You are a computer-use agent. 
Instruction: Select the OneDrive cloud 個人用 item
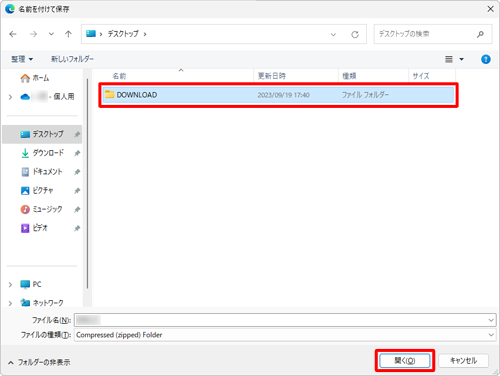(47, 97)
